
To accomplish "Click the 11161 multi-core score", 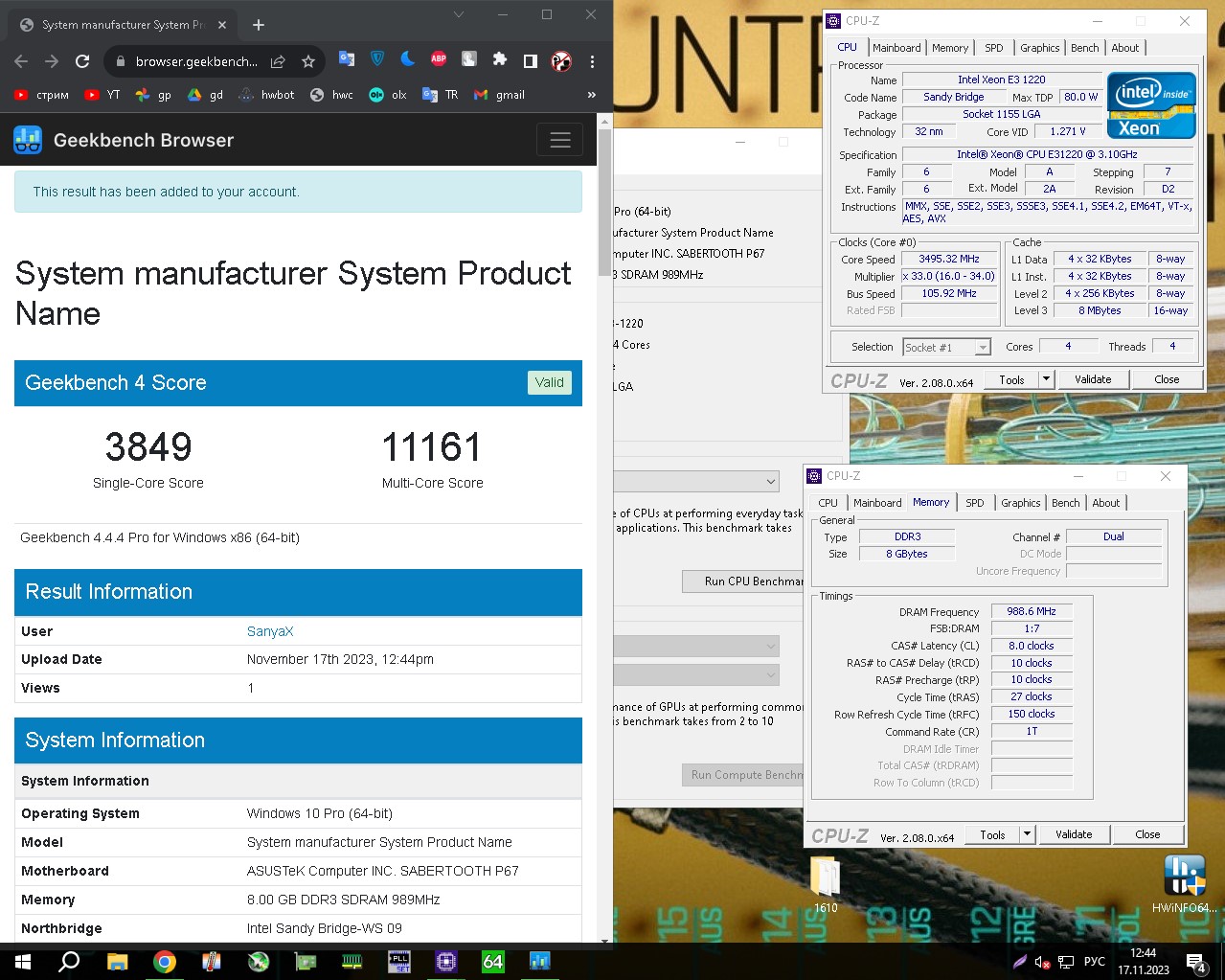I will click(432, 447).
